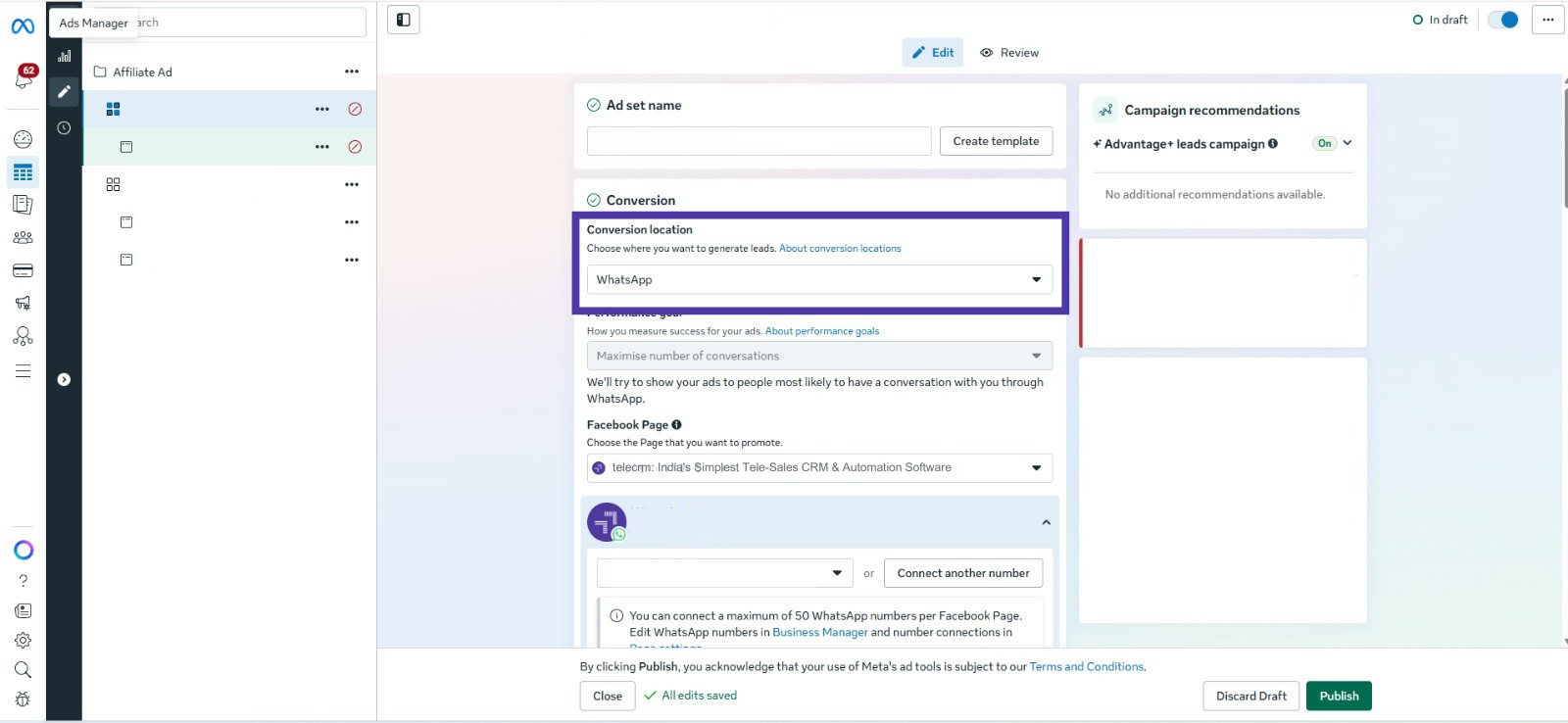Expand dark panel with arrow button
The image size is (1568, 723).
click(x=64, y=379)
